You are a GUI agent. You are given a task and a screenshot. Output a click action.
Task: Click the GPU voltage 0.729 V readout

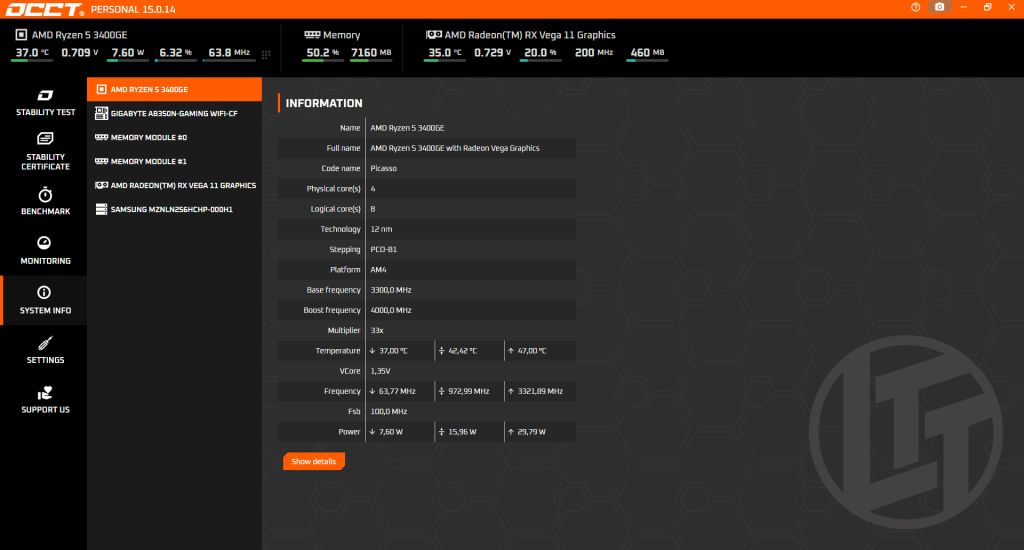click(x=492, y=53)
